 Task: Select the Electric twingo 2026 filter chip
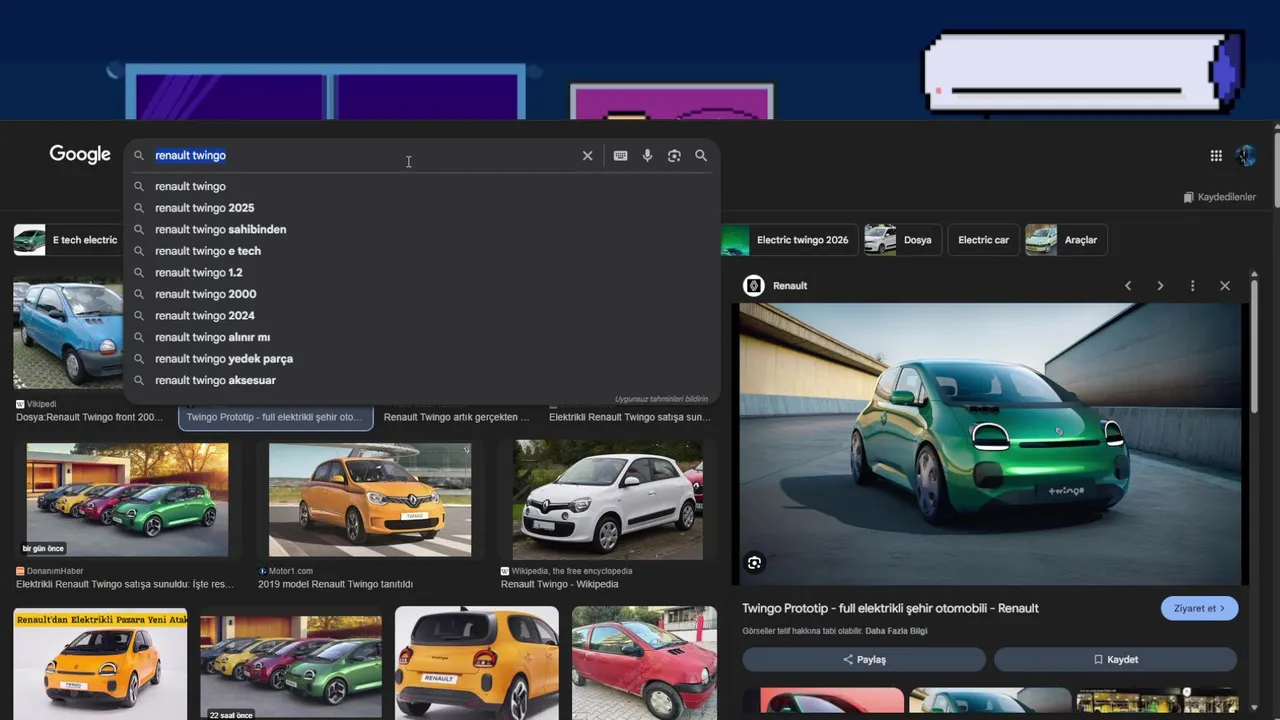(x=788, y=240)
